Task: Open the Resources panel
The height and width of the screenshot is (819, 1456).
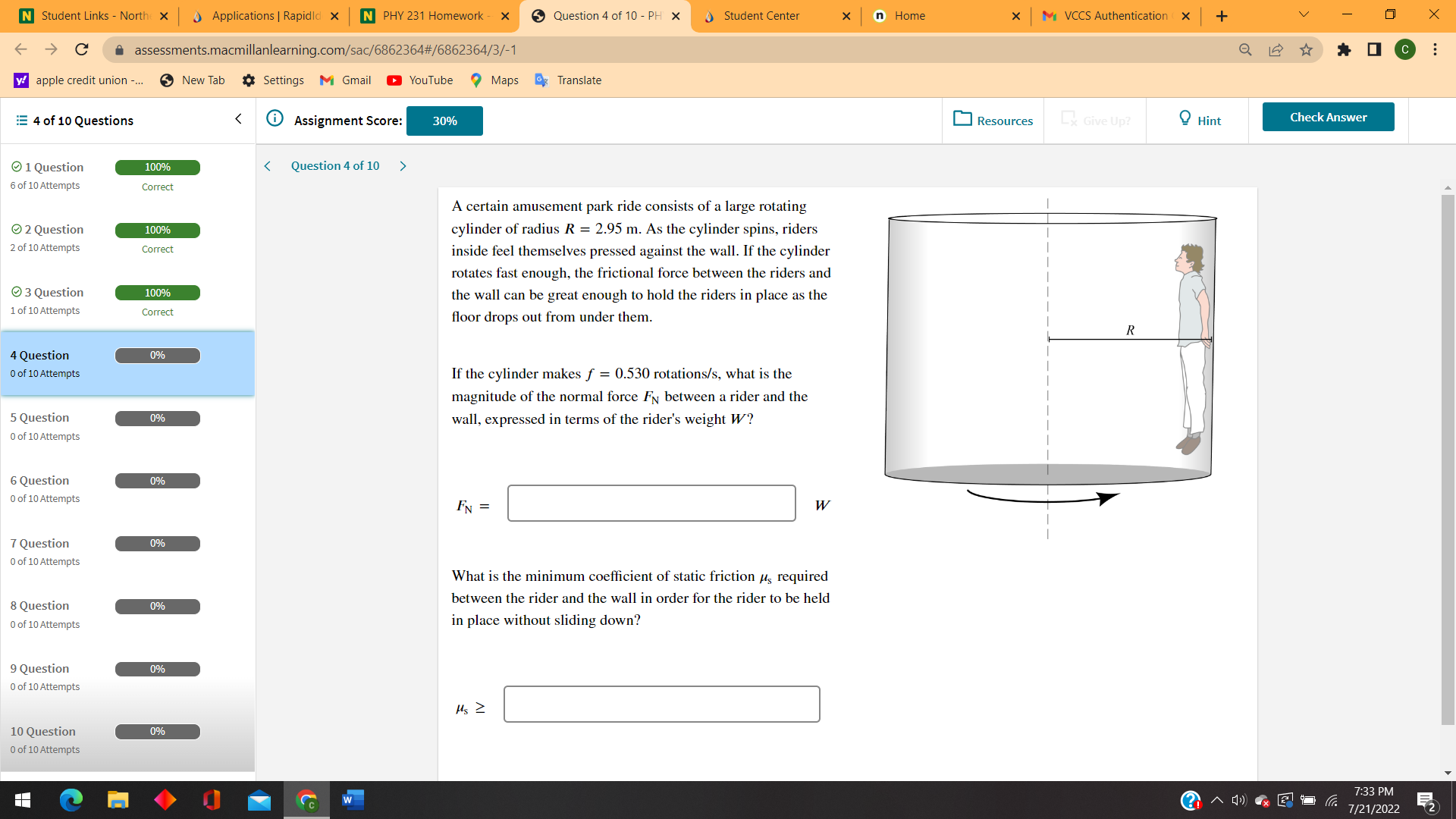Action: [993, 120]
